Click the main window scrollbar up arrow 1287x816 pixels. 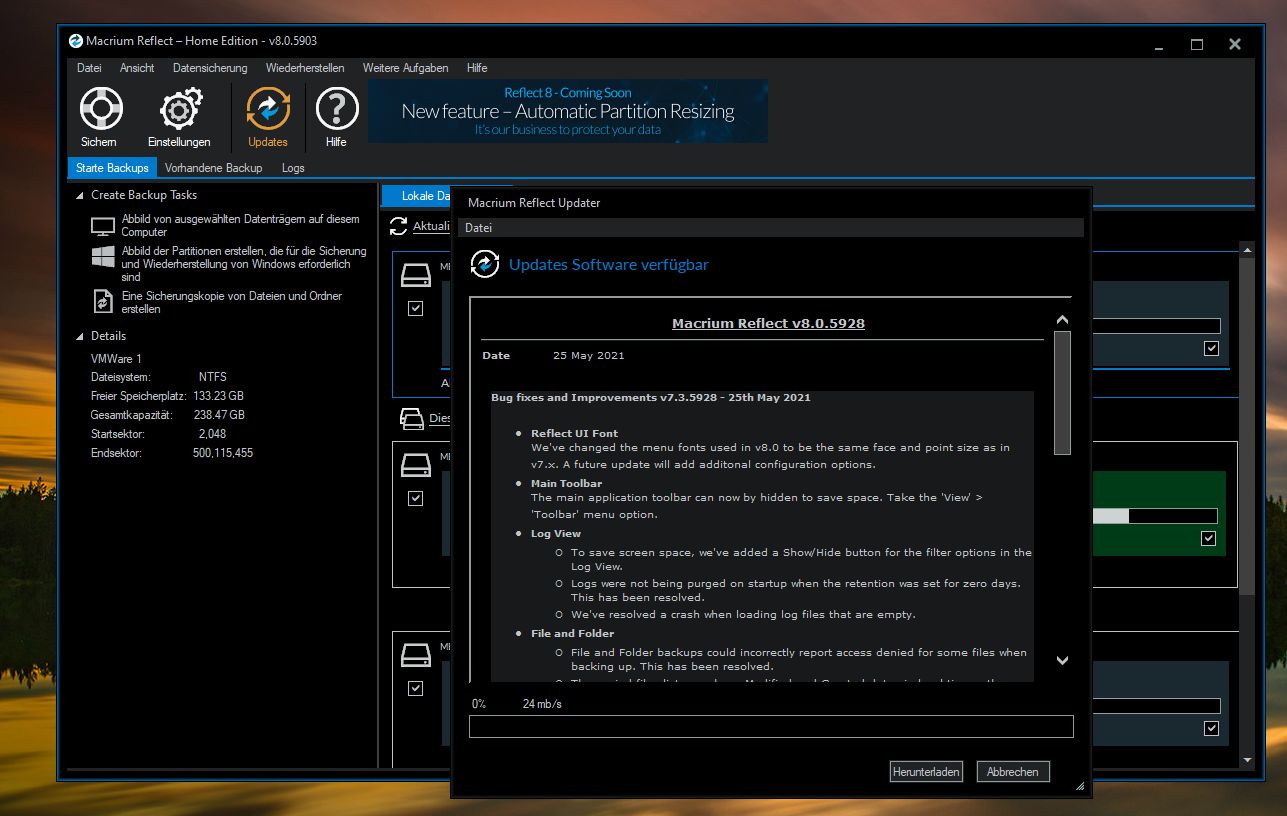click(1246, 249)
